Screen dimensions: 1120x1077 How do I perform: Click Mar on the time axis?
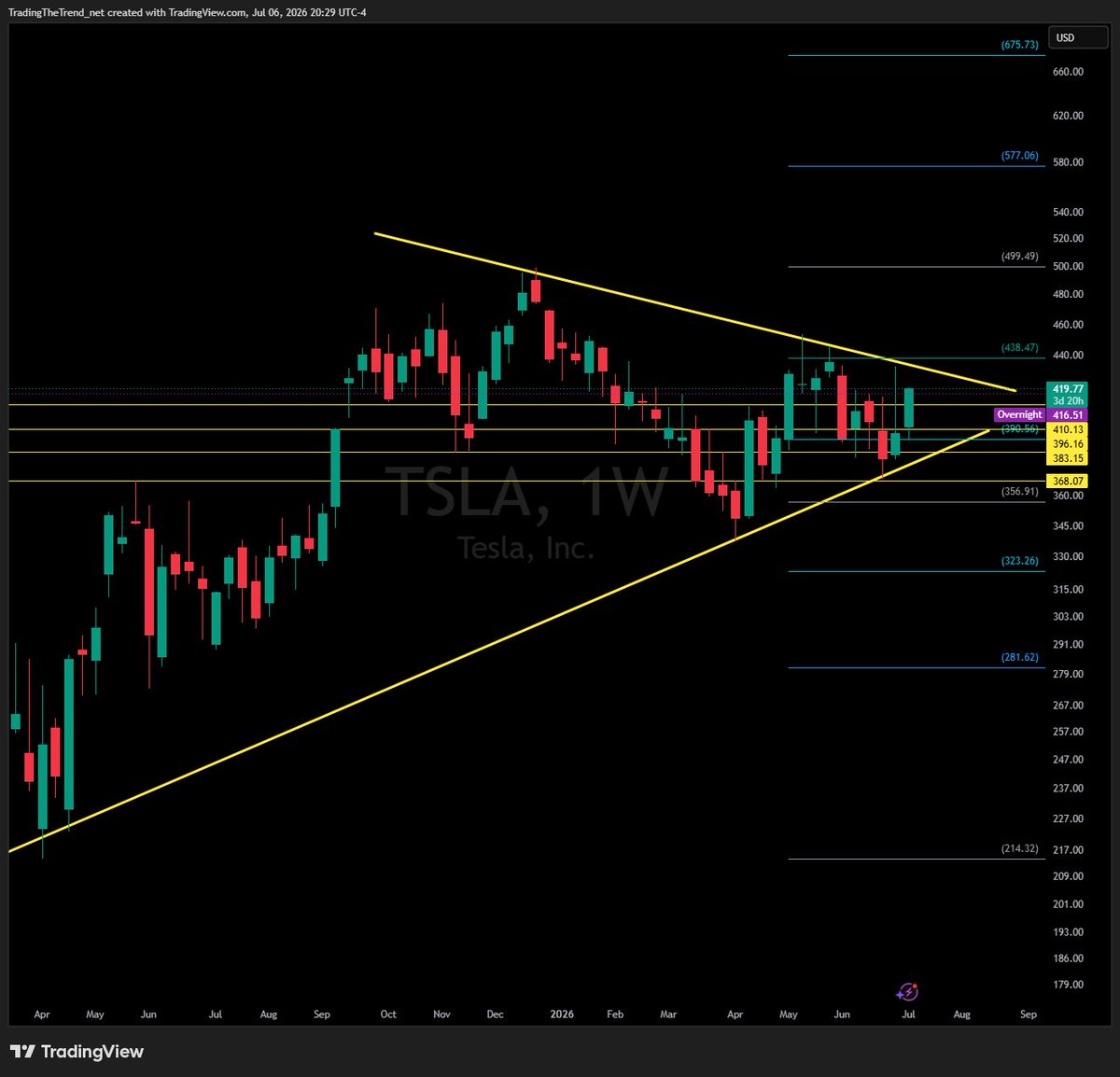(668, 1014)
